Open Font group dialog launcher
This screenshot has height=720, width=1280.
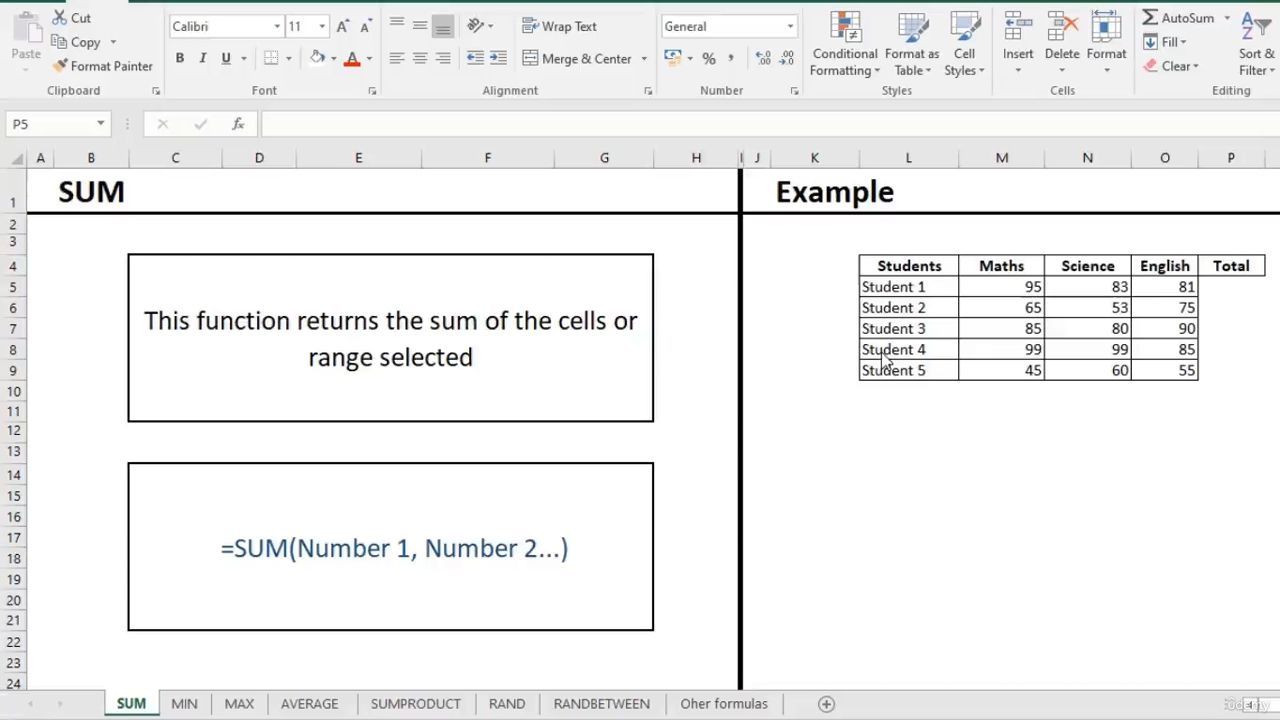tap(372, 91)
